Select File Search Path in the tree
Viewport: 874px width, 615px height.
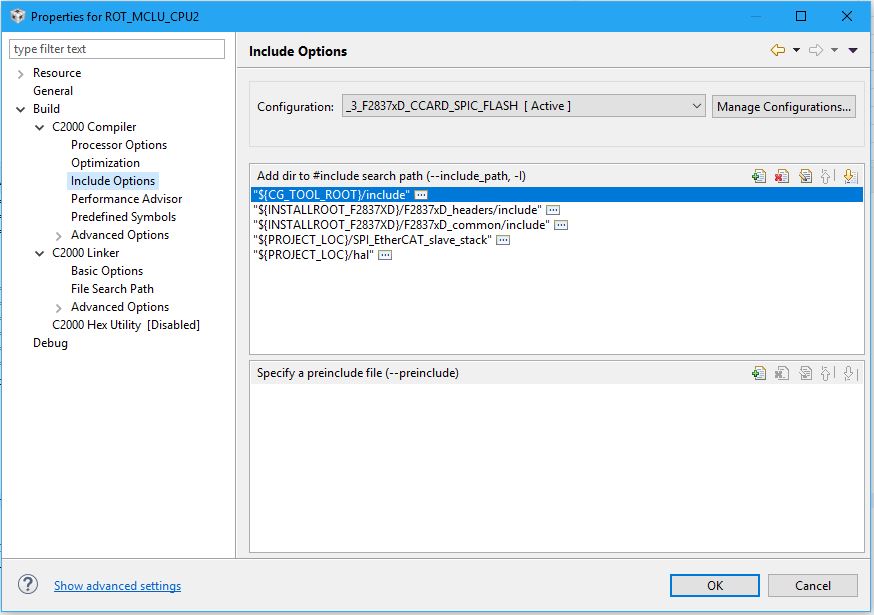[112, 289]
